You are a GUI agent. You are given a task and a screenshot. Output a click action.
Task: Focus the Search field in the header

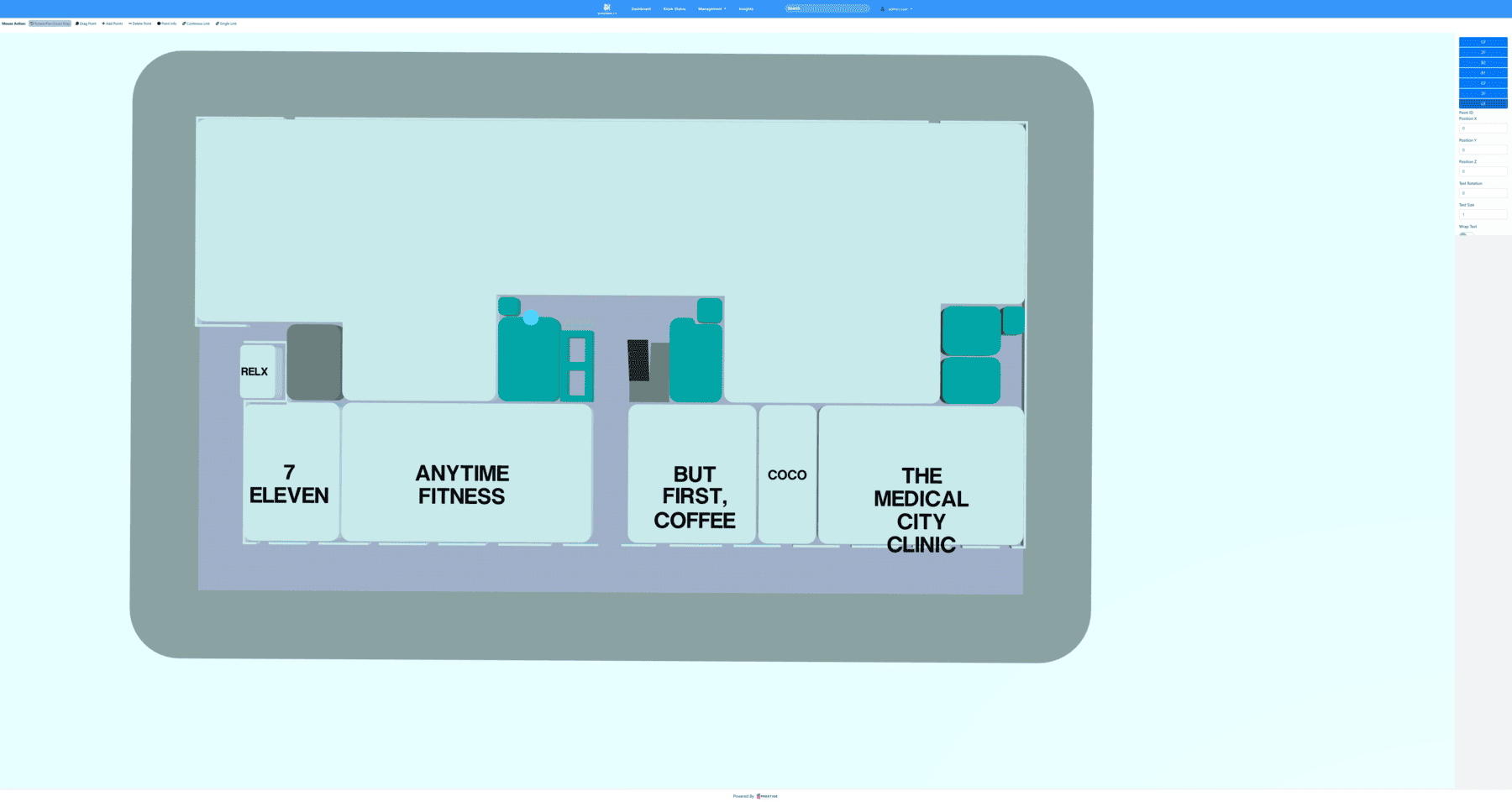827,8
